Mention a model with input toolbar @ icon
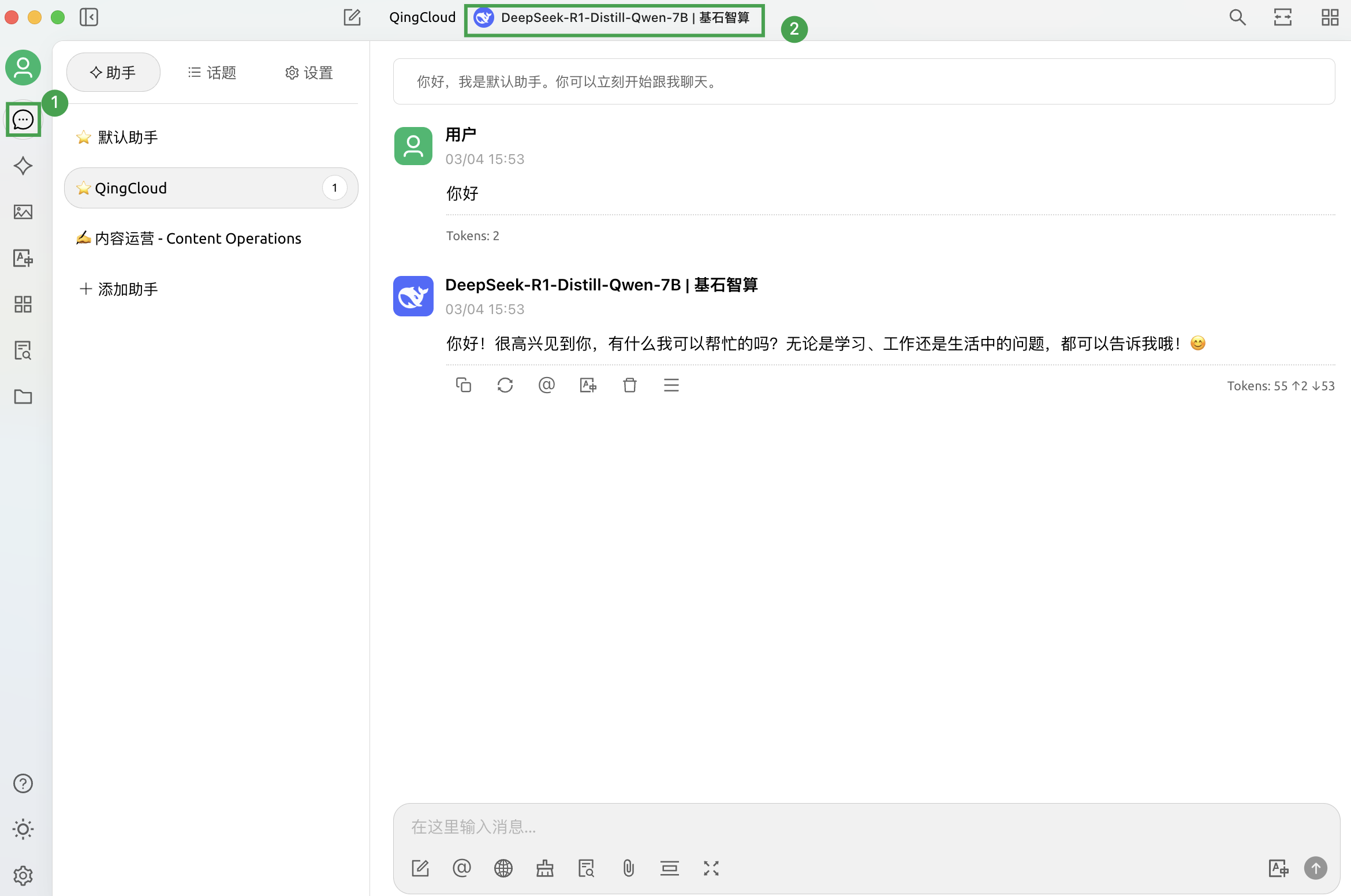The height and width of the screenshot is (896, 1351). point(462,868)
